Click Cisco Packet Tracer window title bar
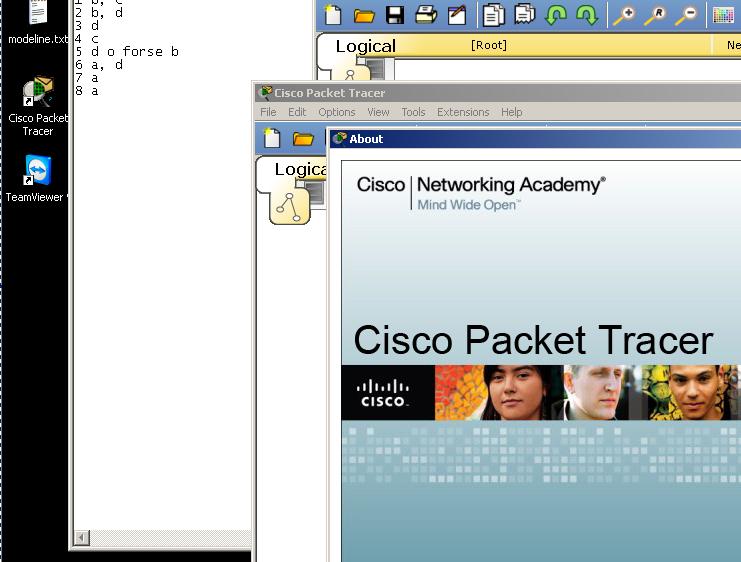Viewport: 741px width, 562px height. click(x=498, y=93)
